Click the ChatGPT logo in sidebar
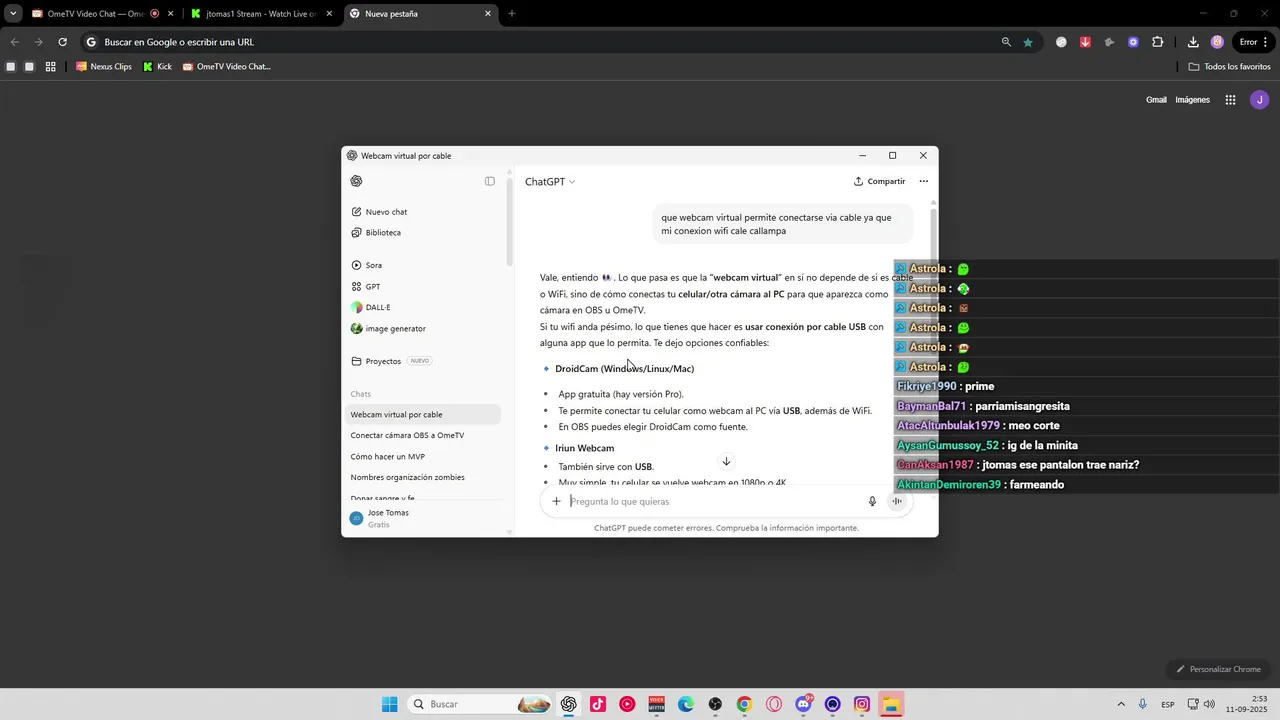Screen dimensions: 1280x720 pyautogui.click(x=356, y=181)
